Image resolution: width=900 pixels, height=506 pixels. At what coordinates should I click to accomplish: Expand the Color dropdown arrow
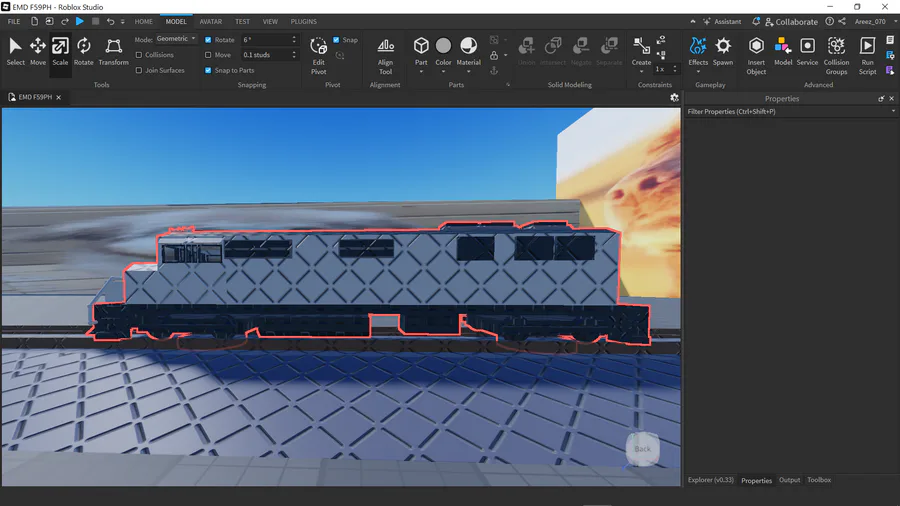pos(443,72)
